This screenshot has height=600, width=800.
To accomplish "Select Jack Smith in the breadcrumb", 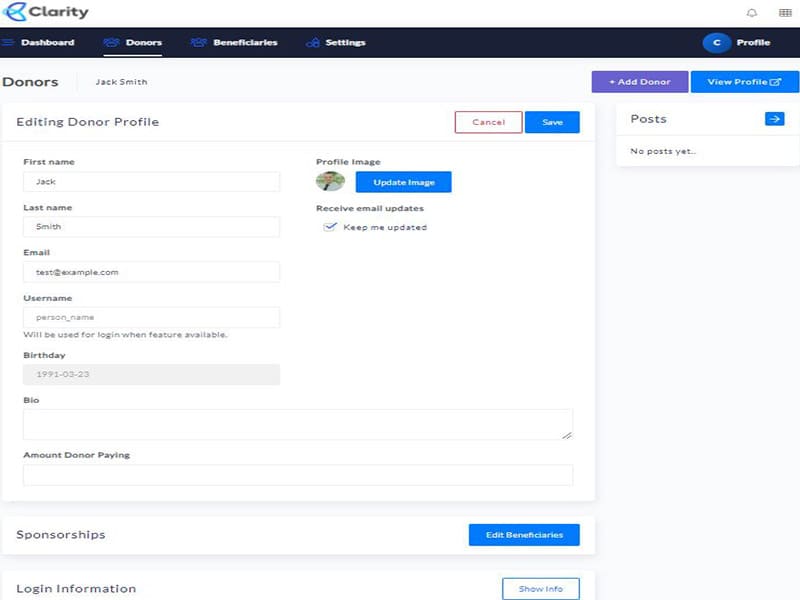I will pos(123,82).
